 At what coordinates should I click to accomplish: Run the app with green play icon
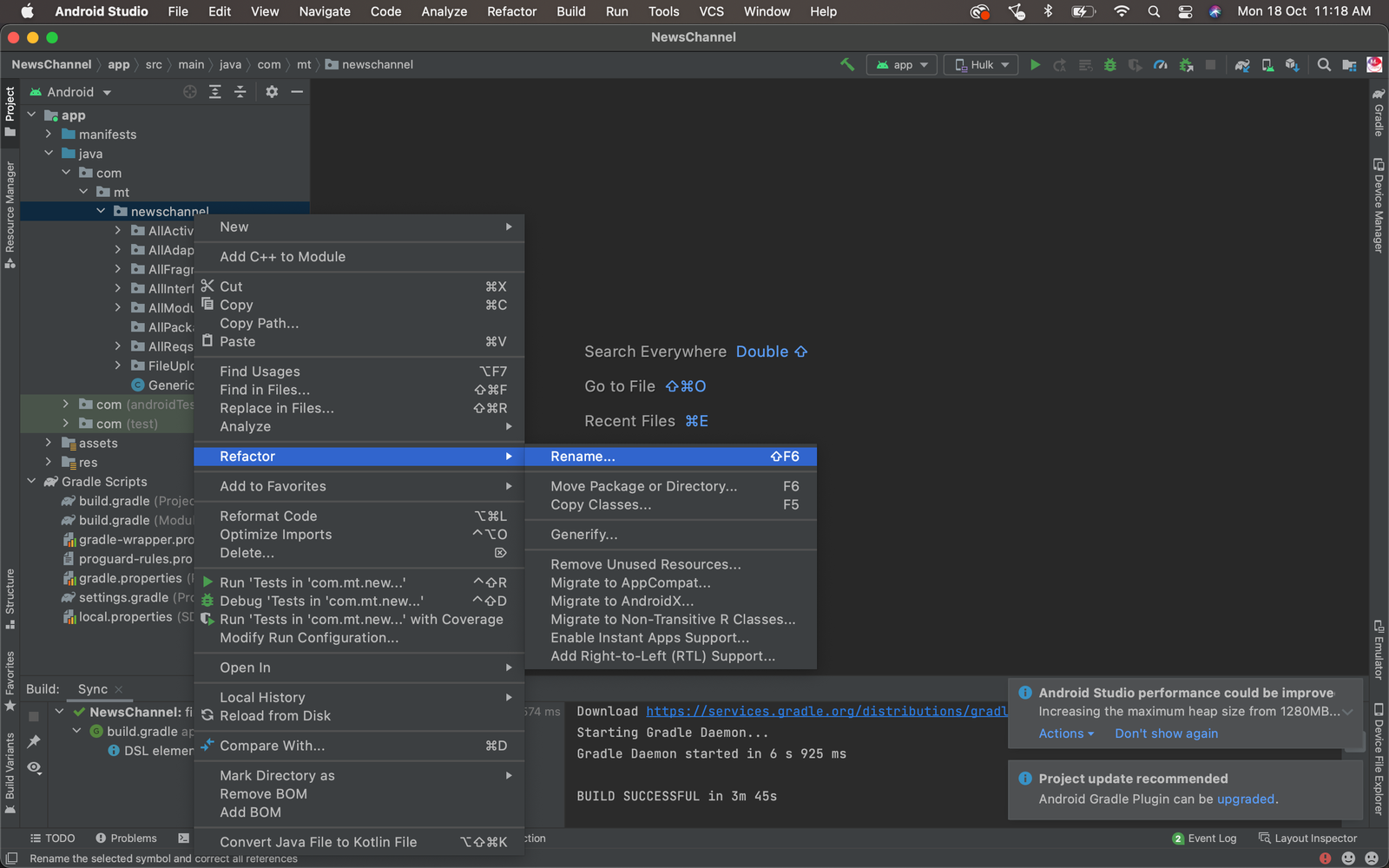click(1035, 65)
